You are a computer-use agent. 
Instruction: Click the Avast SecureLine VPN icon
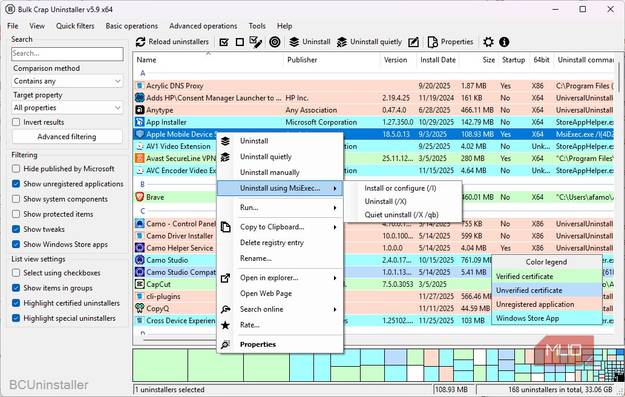(140, 158)
